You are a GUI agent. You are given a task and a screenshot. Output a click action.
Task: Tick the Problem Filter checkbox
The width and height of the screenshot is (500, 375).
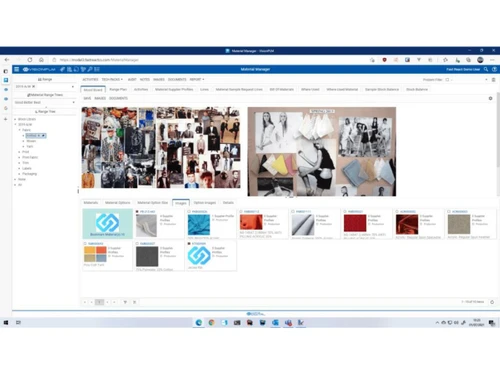[x=447, y=80]
